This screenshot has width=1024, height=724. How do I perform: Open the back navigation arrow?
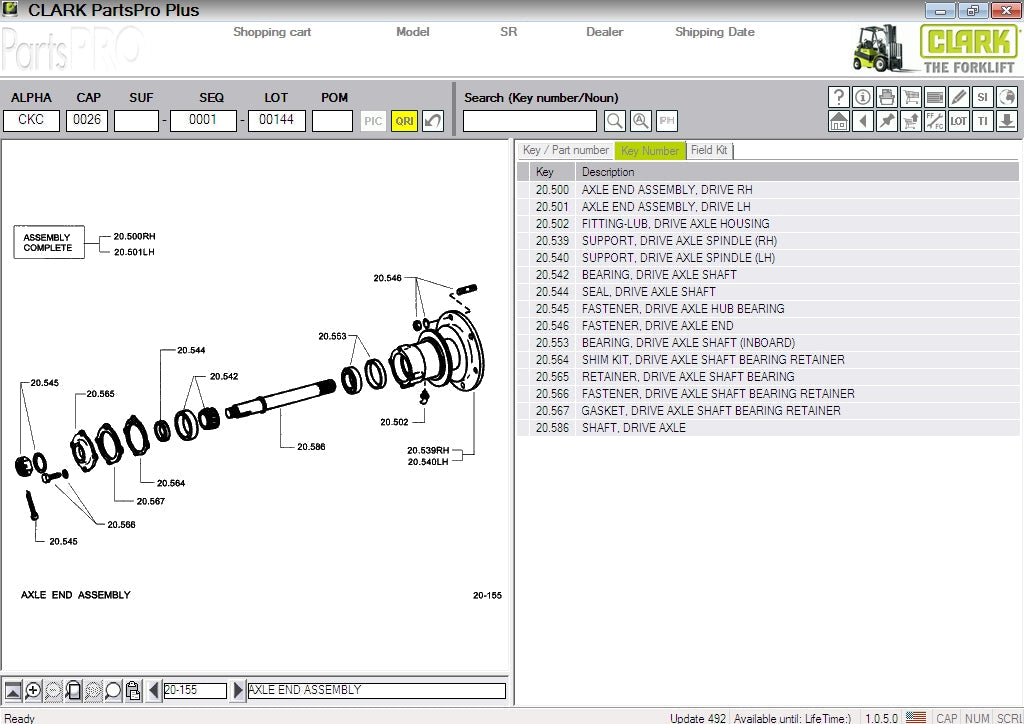pos(862,121)
